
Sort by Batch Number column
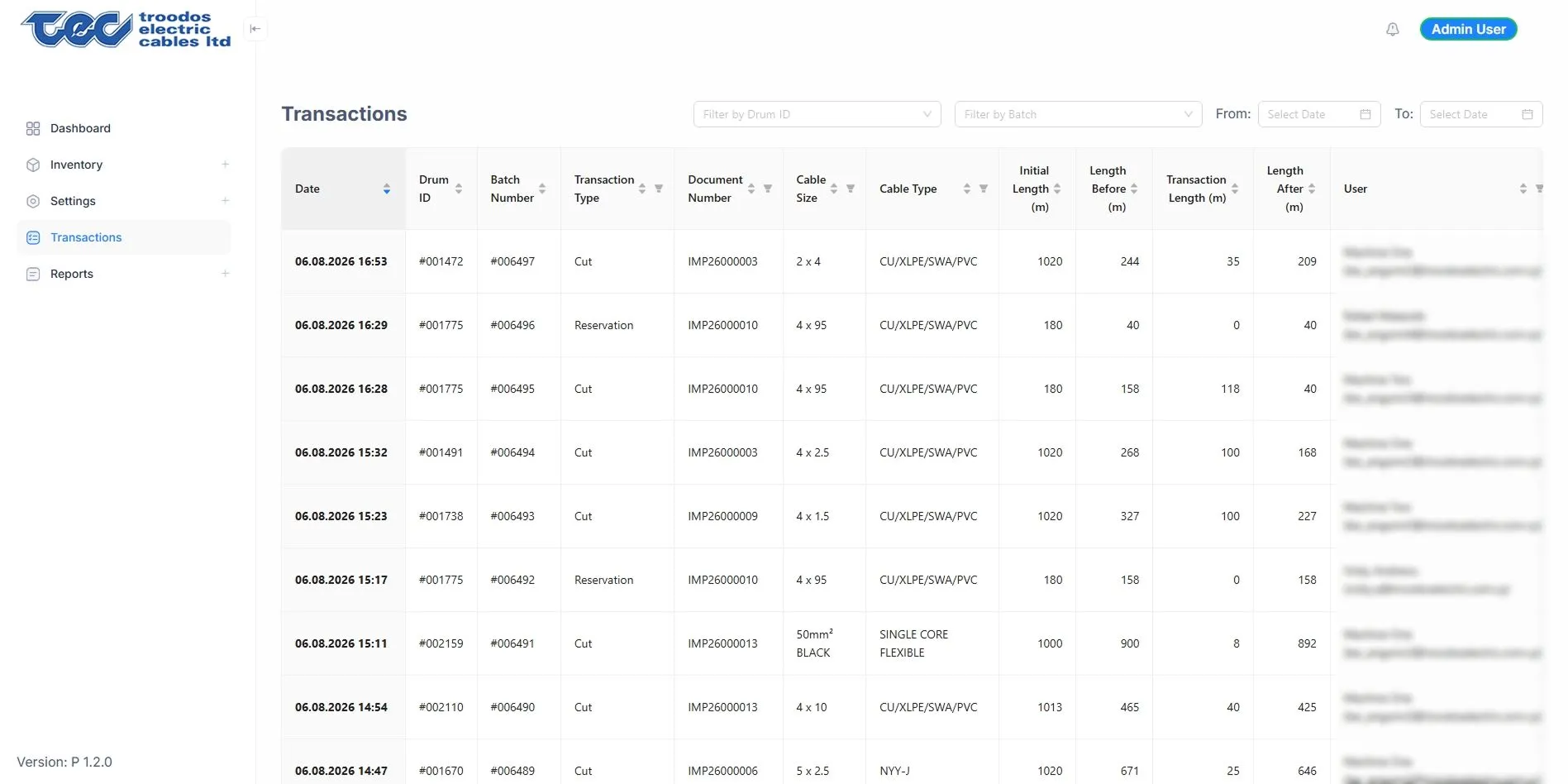pyautogui.click(x=542, y=189)
